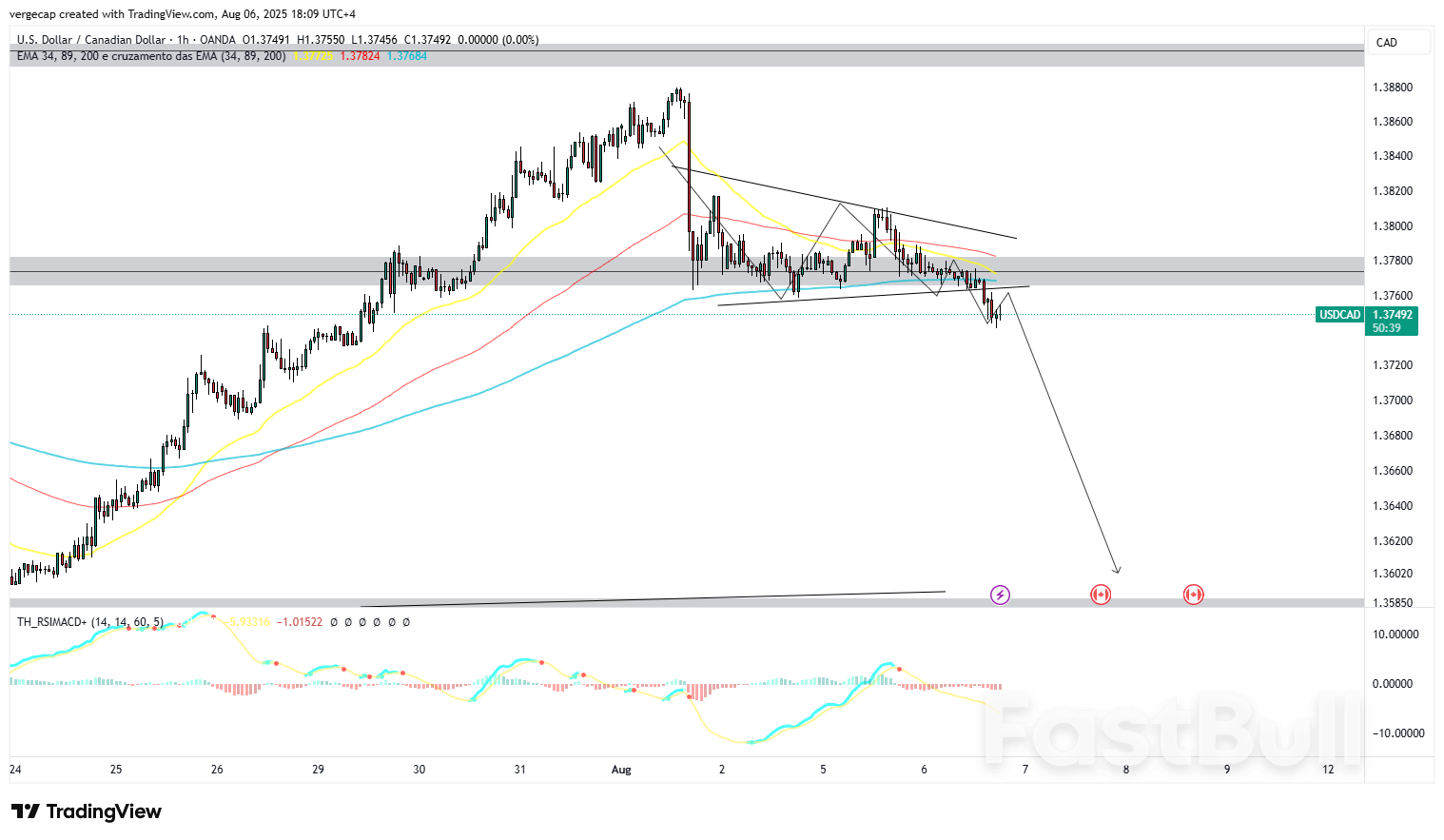The height and width of the screenshot is (840, 1444).
Task: Open the Canada flag economic event icon below August 8
Action: point(1100,595)
